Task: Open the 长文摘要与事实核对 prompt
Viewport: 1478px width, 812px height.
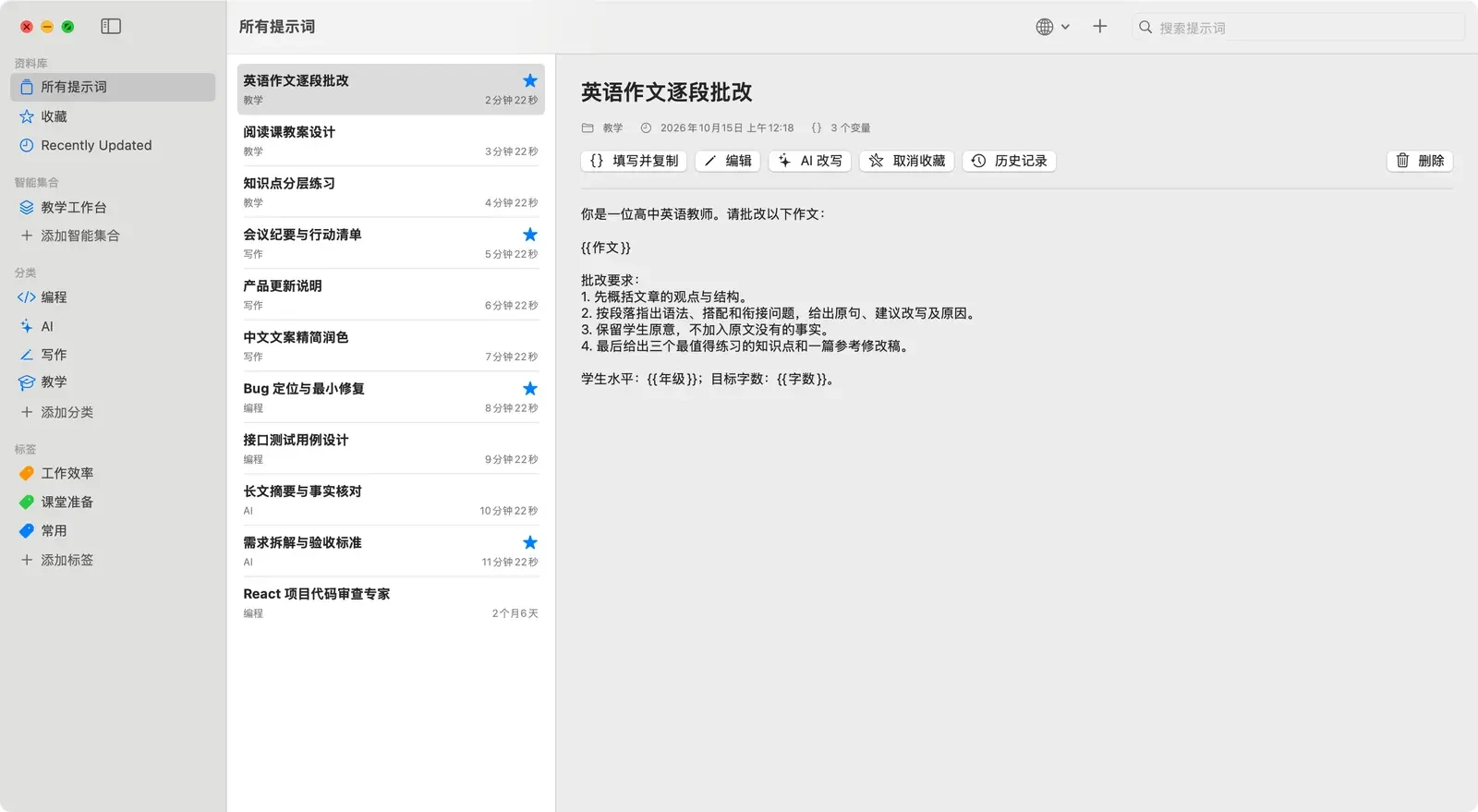Action: [391, 500]
